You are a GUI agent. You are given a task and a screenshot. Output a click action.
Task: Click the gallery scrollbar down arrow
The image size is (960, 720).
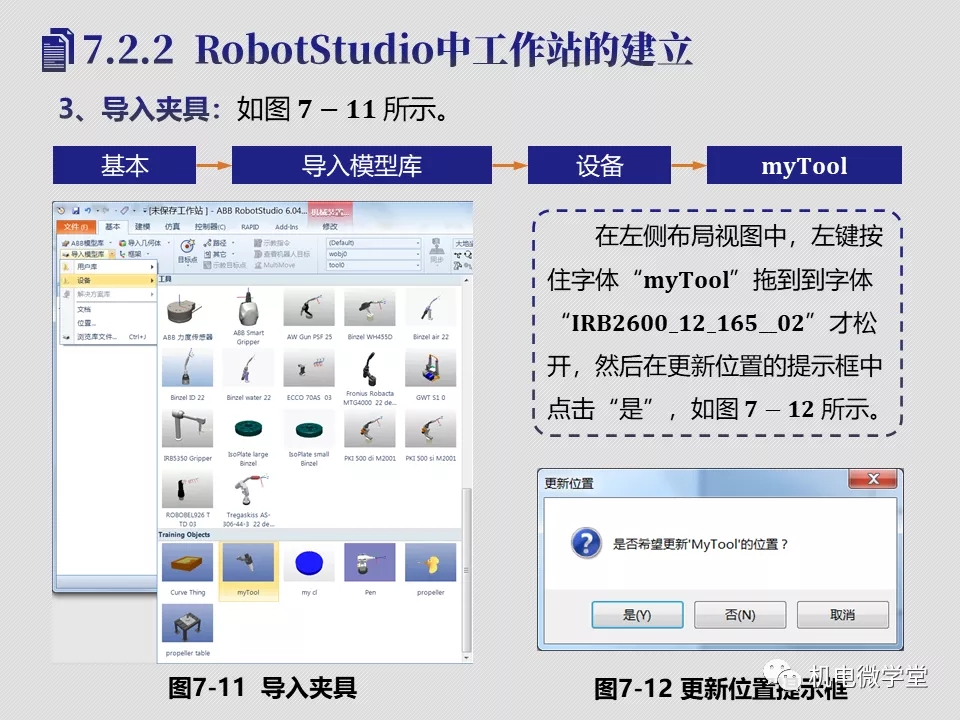[x=467, y=658]
